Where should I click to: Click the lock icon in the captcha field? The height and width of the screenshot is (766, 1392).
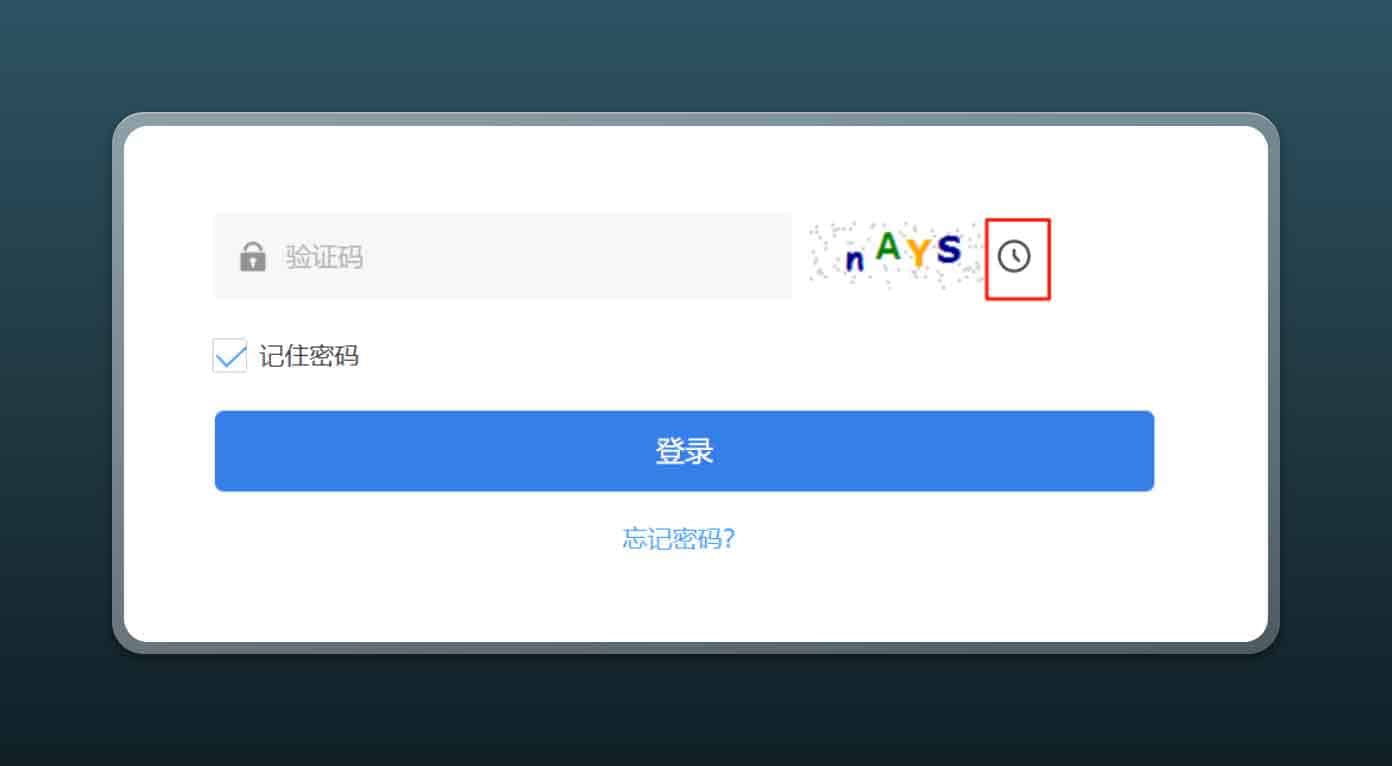pos(253,257)
